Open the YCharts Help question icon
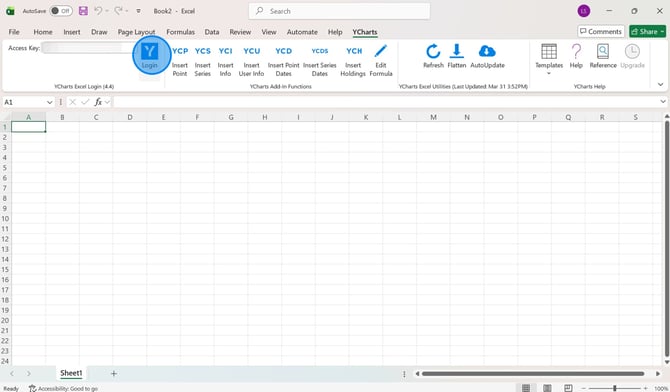670x392 pixels. (x=576, y=51)
